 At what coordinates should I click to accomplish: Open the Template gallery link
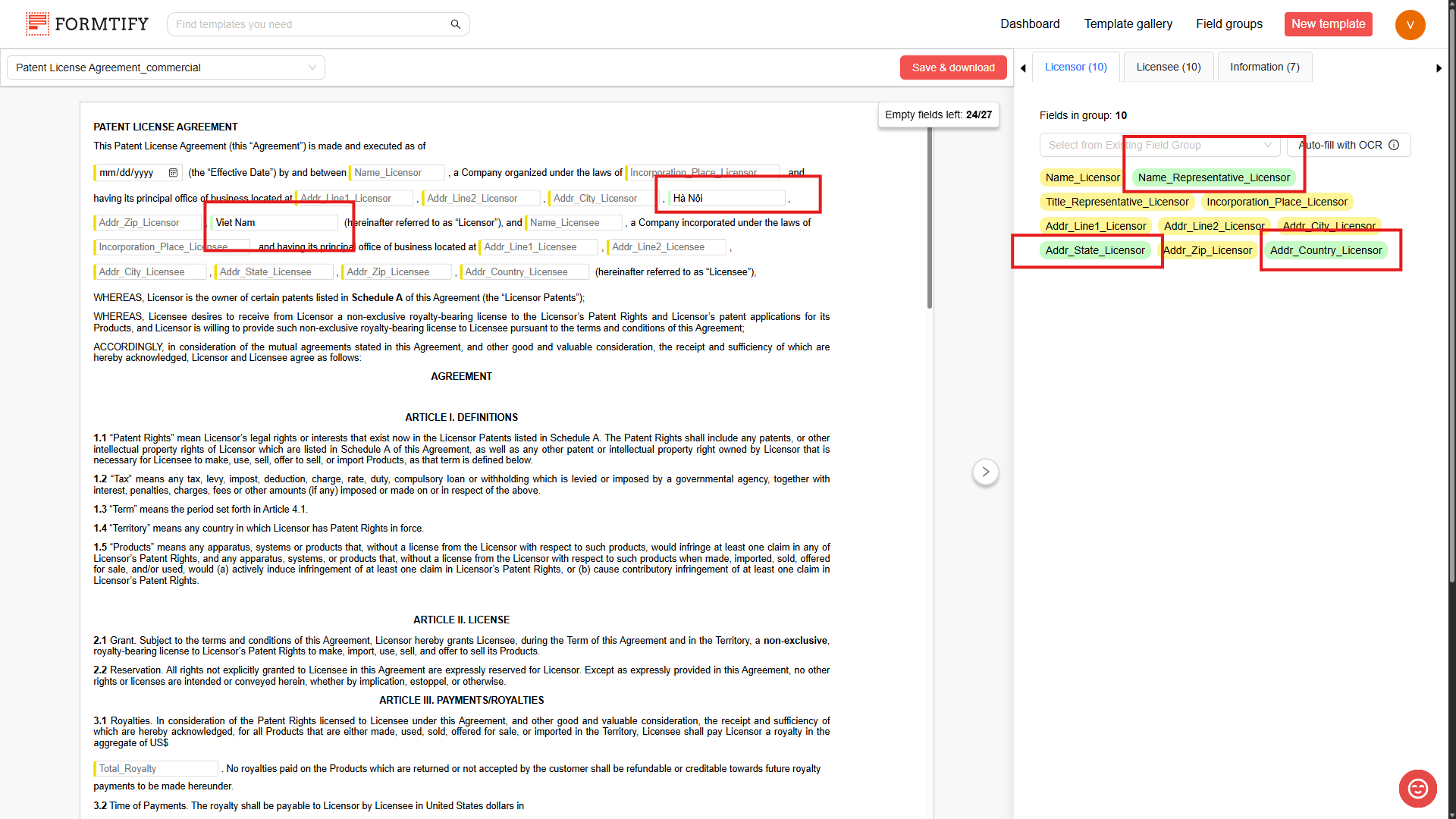[1128, 24]
